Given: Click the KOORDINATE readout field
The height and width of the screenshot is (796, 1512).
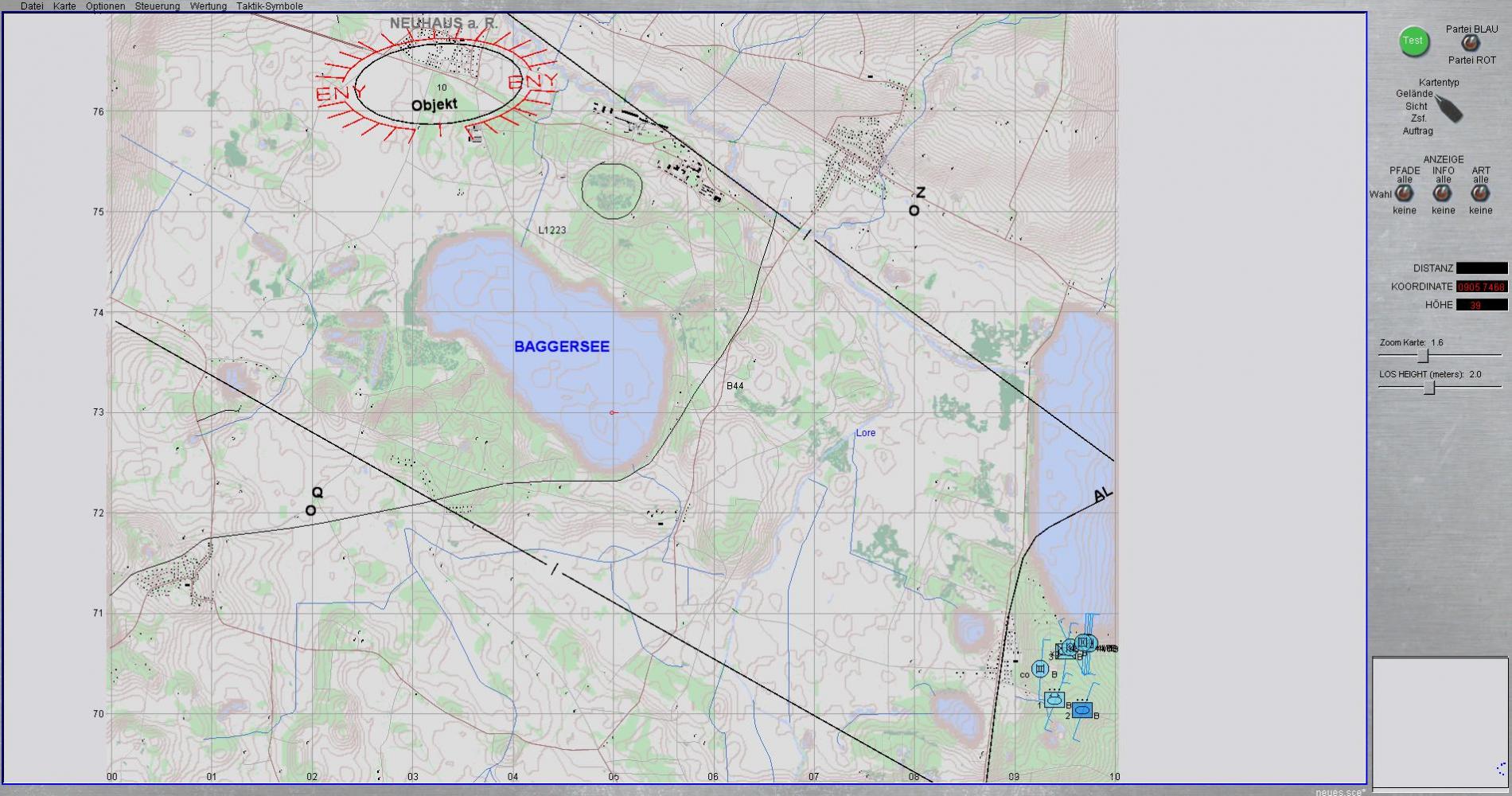Looking at the screenshot, I should click(x=1481, y=287).
